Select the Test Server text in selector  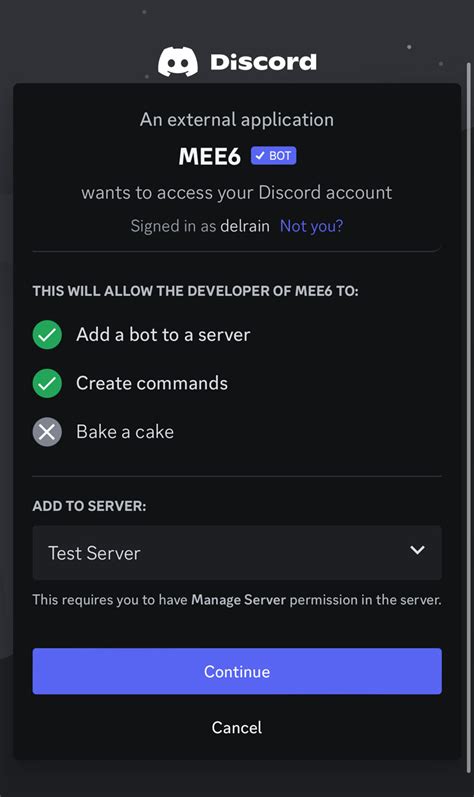coord(94,553)
